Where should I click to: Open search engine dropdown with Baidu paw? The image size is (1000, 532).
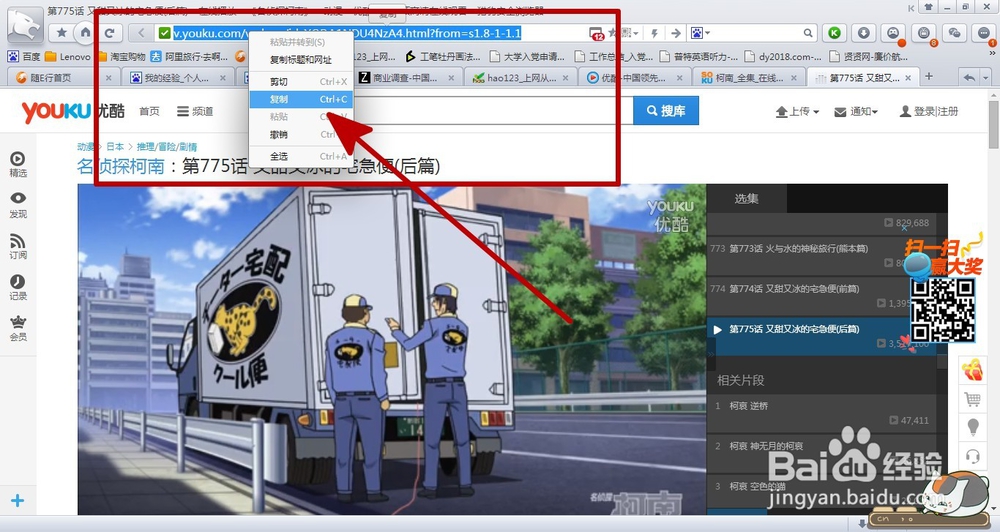point(701,33)
